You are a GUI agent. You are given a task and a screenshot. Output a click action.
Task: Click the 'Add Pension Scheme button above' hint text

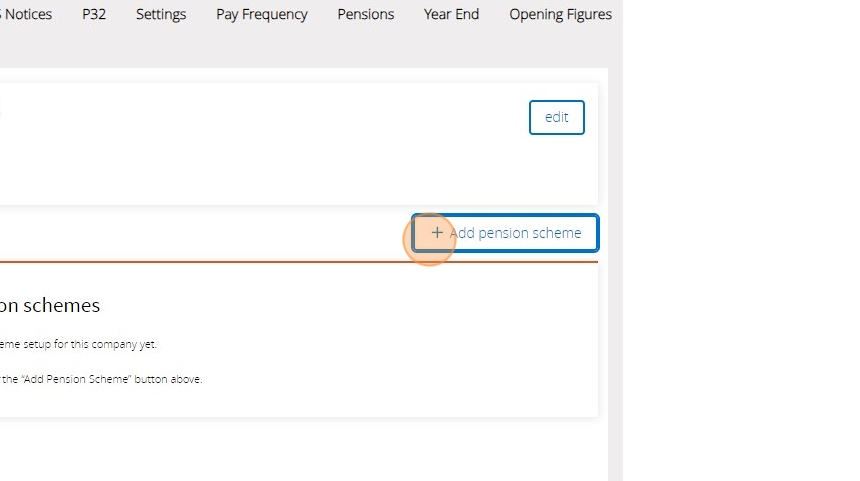tap(100, 379)
